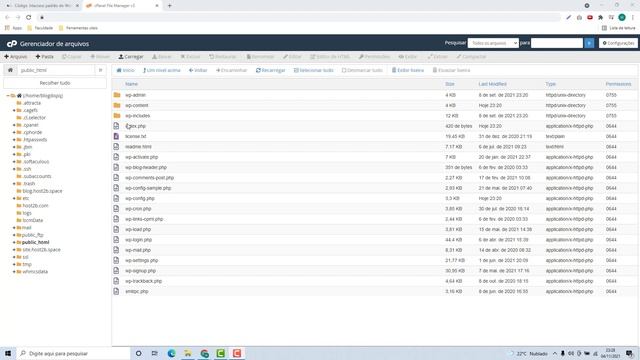Open the search scope dropdown Todos os arquivos
The height and width of the screenshot is (360, 640).
coord(493,43)
